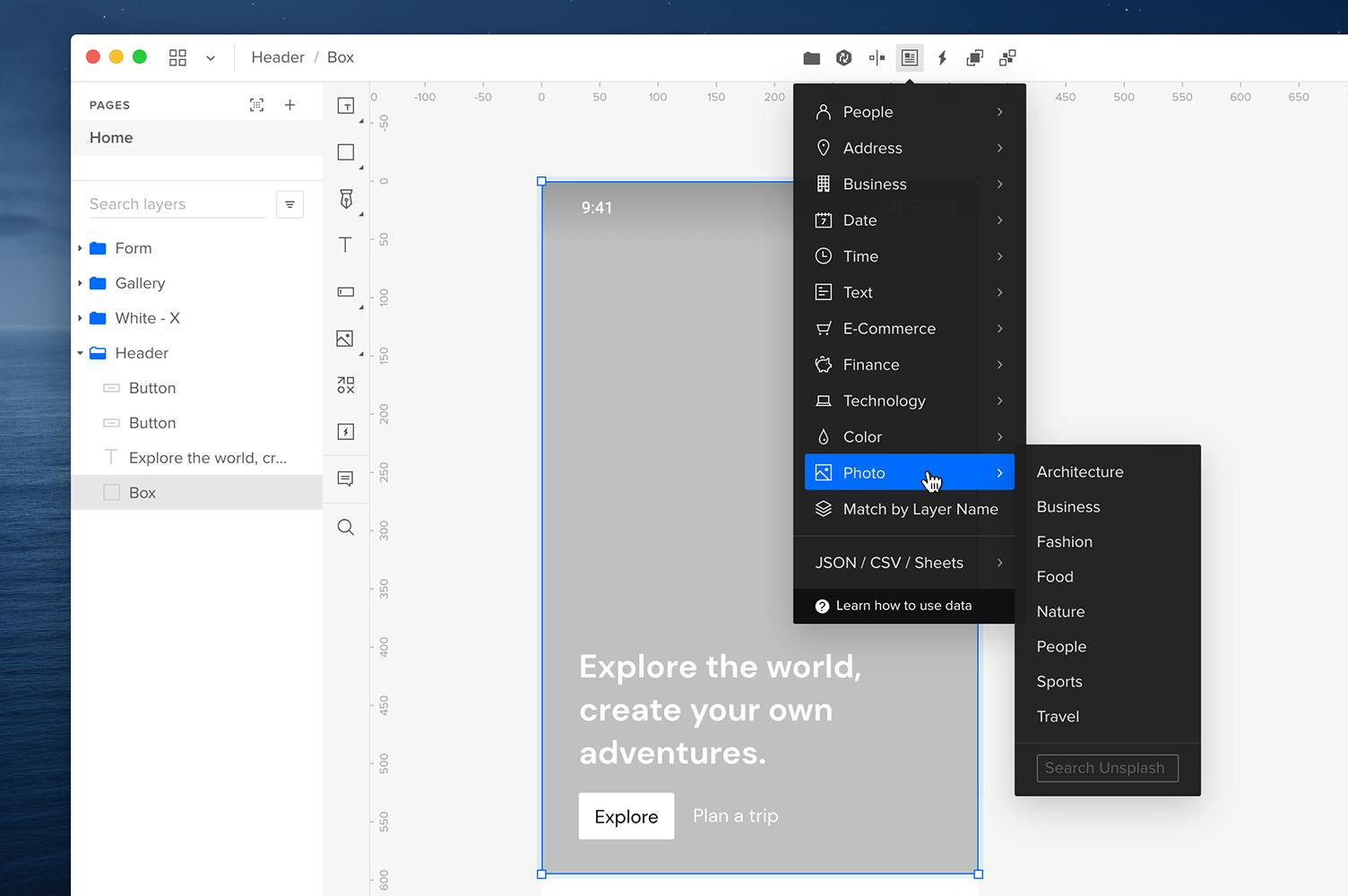Select the Comment tool
This screenshot has width=1348, height=896.
click(345, 478)
